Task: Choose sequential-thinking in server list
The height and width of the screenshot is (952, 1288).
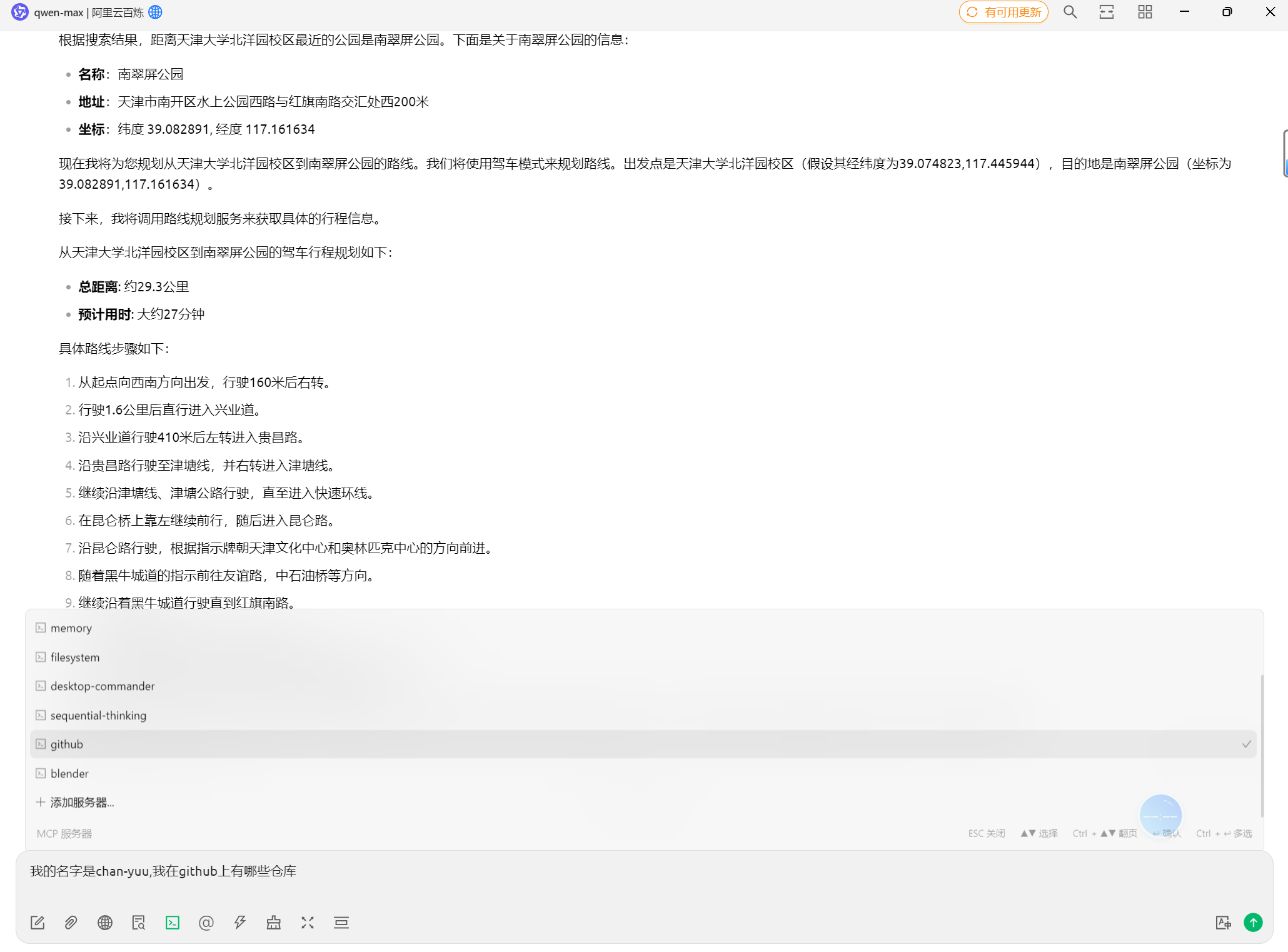Action: (98, 715)
